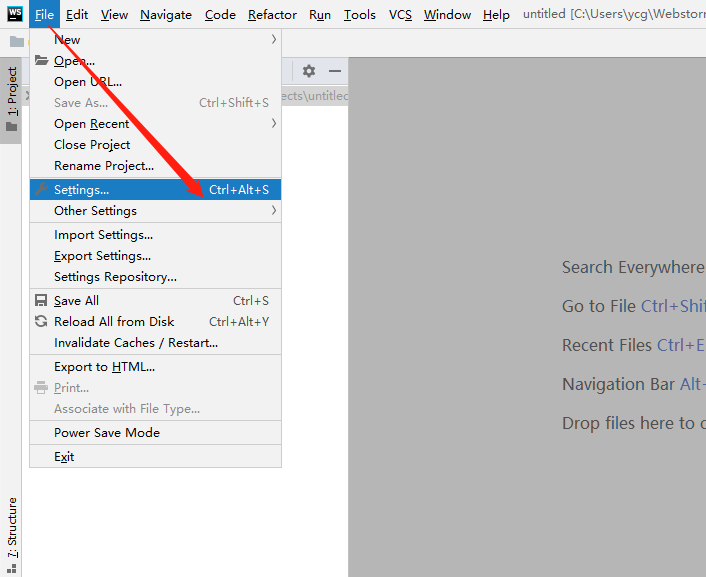This screenshot has height=577, width=706.
Task: Click the floppy disk icon beside Save All
Action: pos(41,300)
